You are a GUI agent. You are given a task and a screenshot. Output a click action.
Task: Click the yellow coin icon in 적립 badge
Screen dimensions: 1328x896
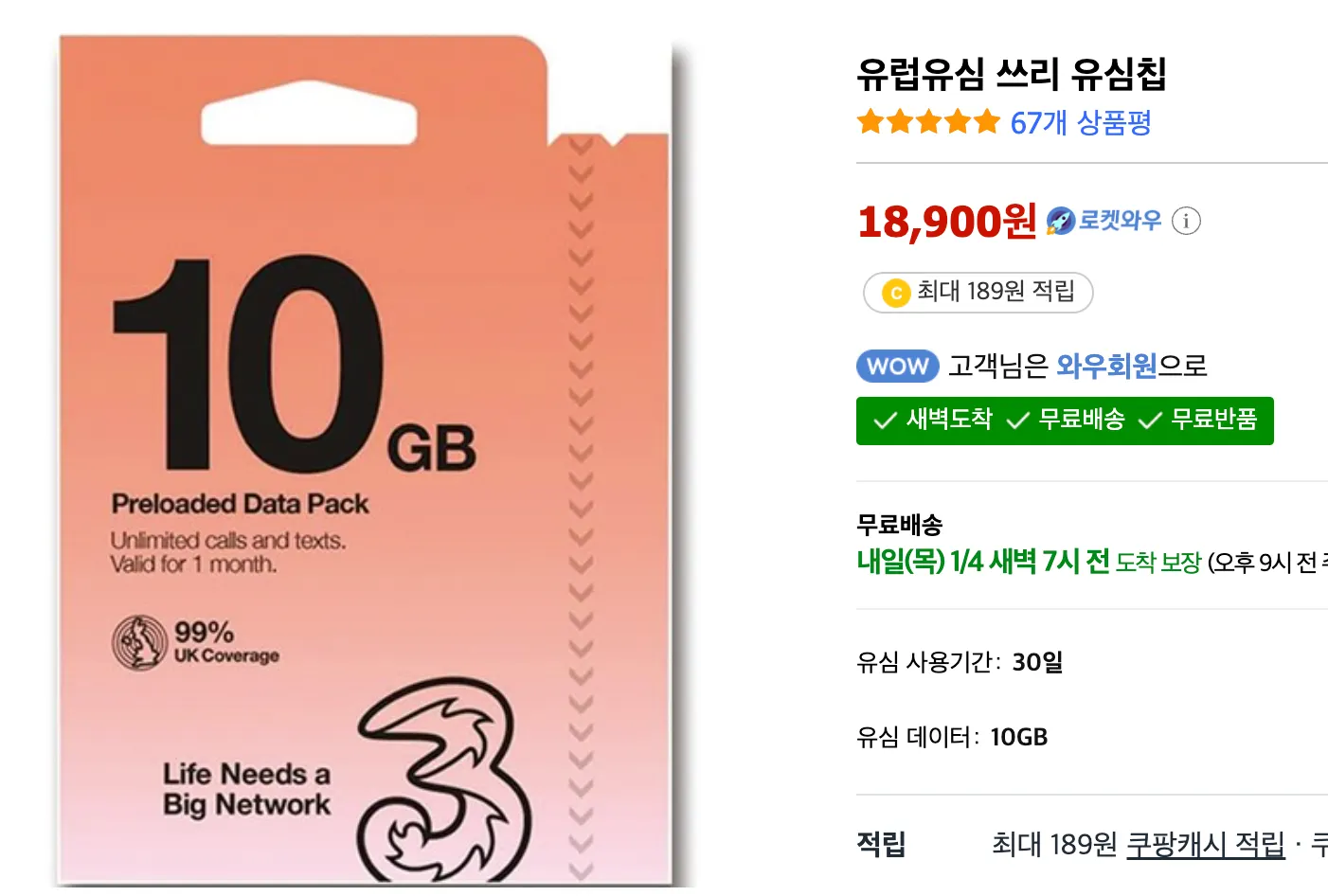[x=895, y=293]
